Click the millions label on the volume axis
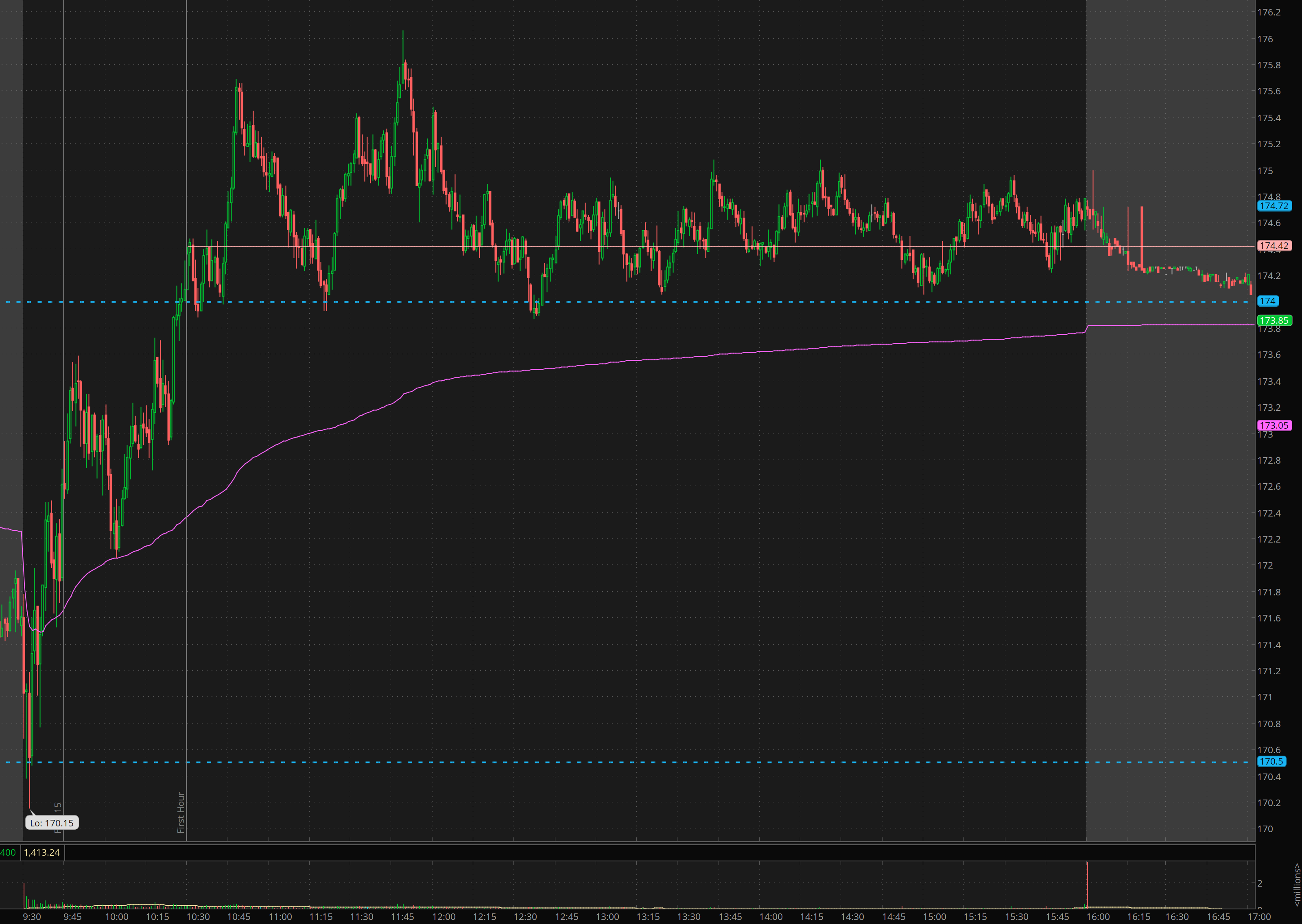Viewport: 1302px width, 924px height. pyautogui.click(x=1297, y=885)
